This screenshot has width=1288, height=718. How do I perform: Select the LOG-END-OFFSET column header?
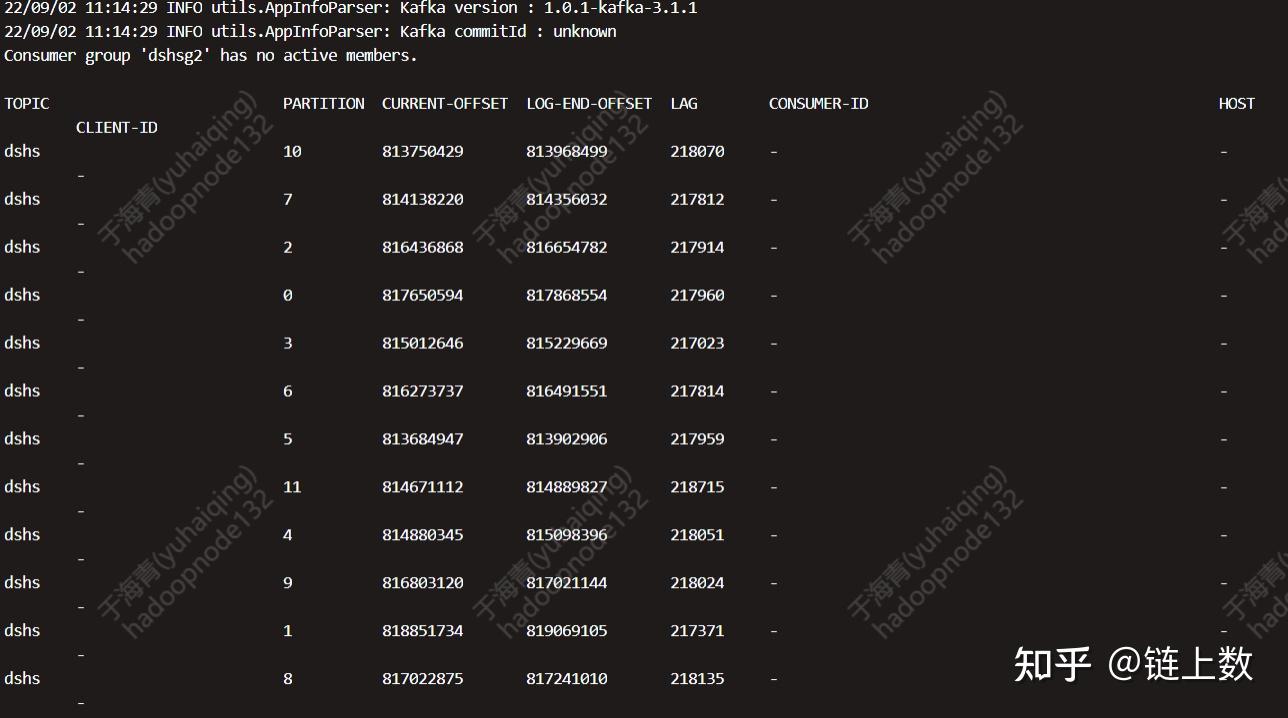(589, 103)
